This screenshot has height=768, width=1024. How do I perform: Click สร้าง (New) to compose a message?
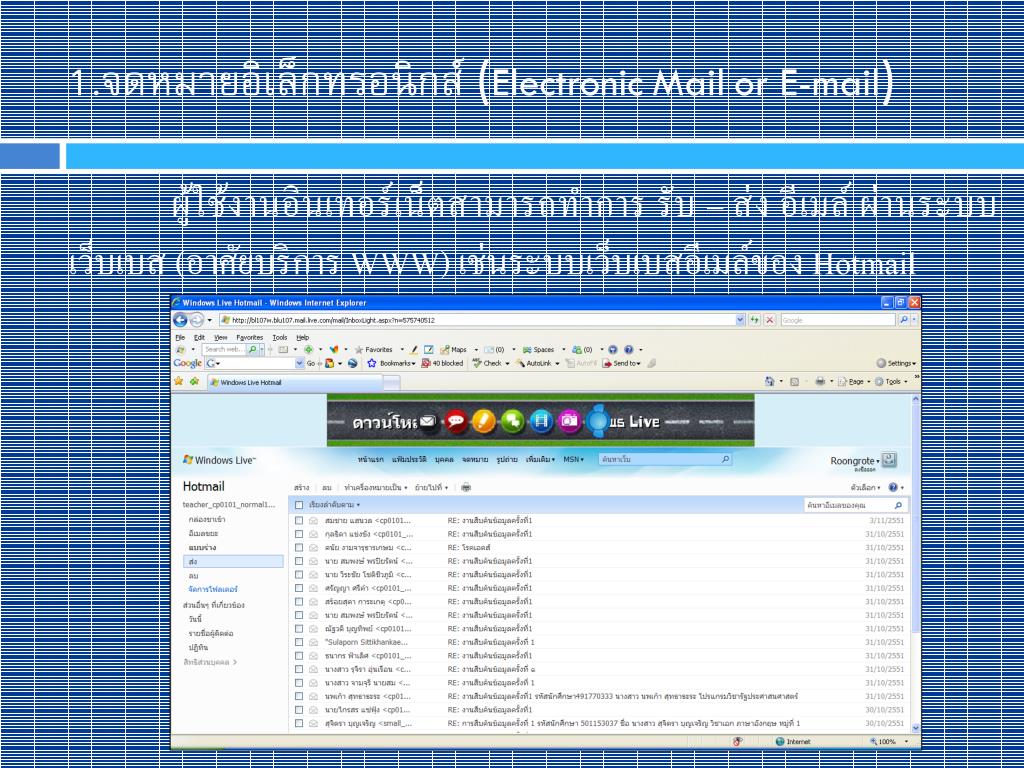click(301, 487)
